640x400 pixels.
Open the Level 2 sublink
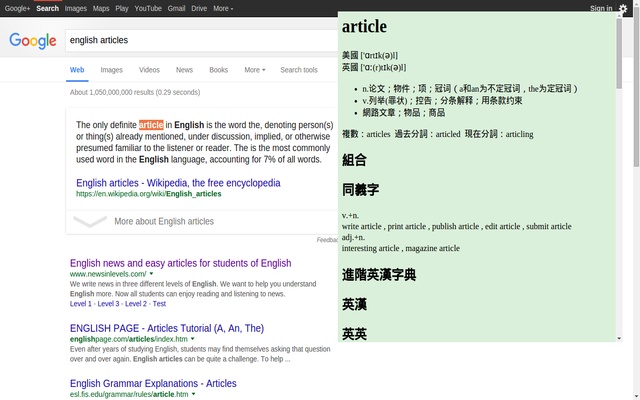(x=136, y=304)
